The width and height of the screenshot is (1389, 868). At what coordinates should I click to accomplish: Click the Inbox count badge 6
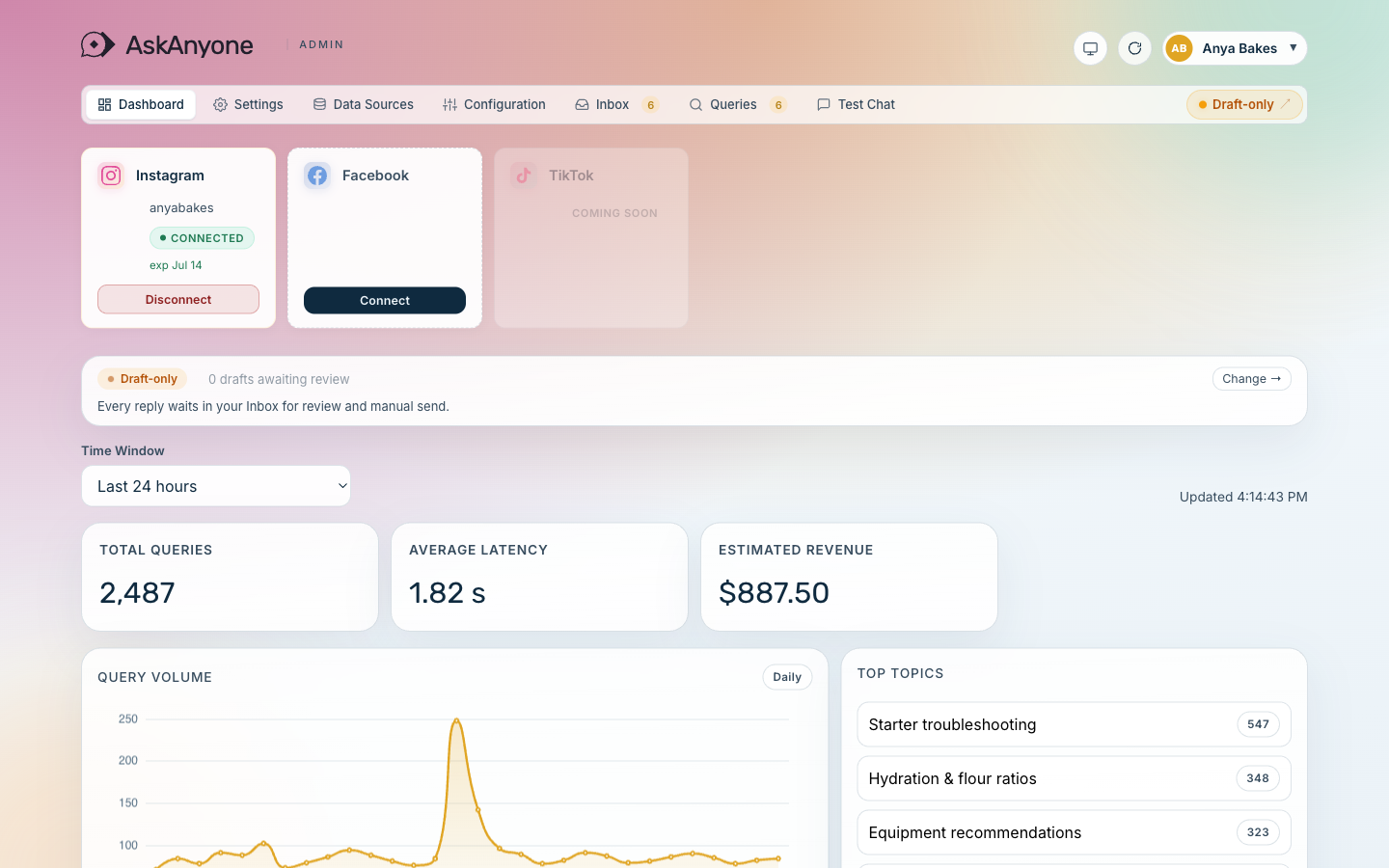point(651,105)
